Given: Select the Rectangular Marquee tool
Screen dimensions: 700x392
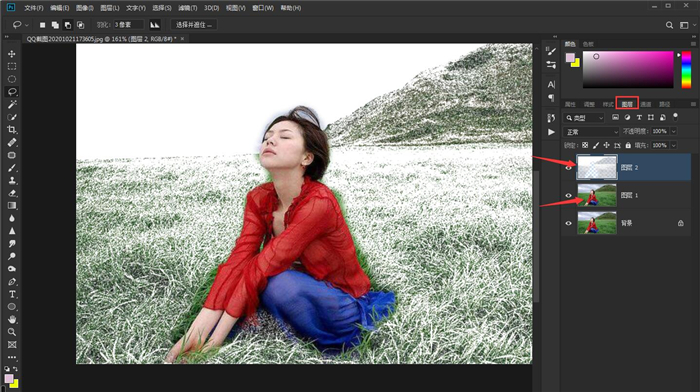Looking at the screenshot, I should pyautogui.click(x=12, y=66).
